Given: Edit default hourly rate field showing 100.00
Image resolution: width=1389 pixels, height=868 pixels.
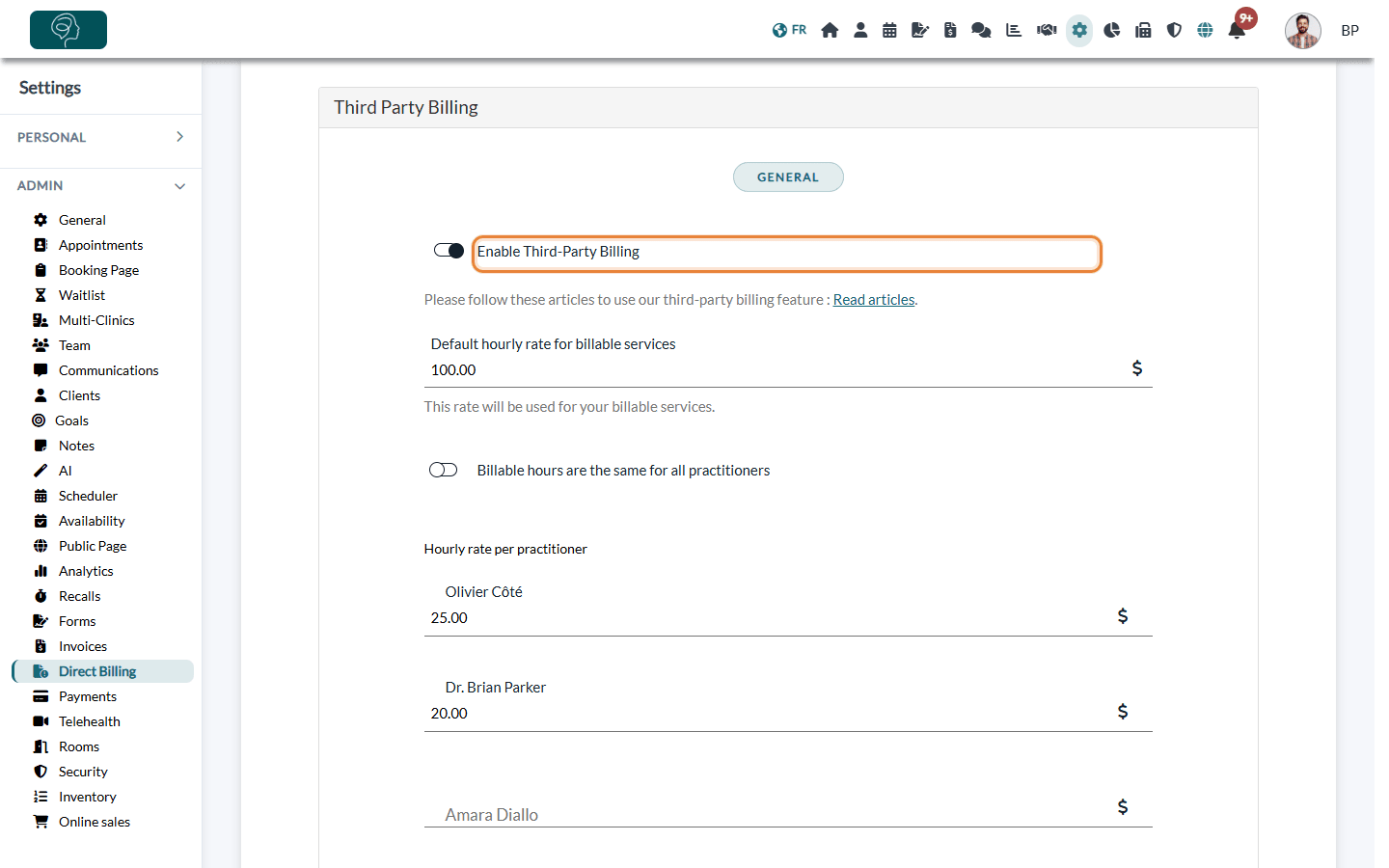Looking at the screenshot, I should [788, 370].
